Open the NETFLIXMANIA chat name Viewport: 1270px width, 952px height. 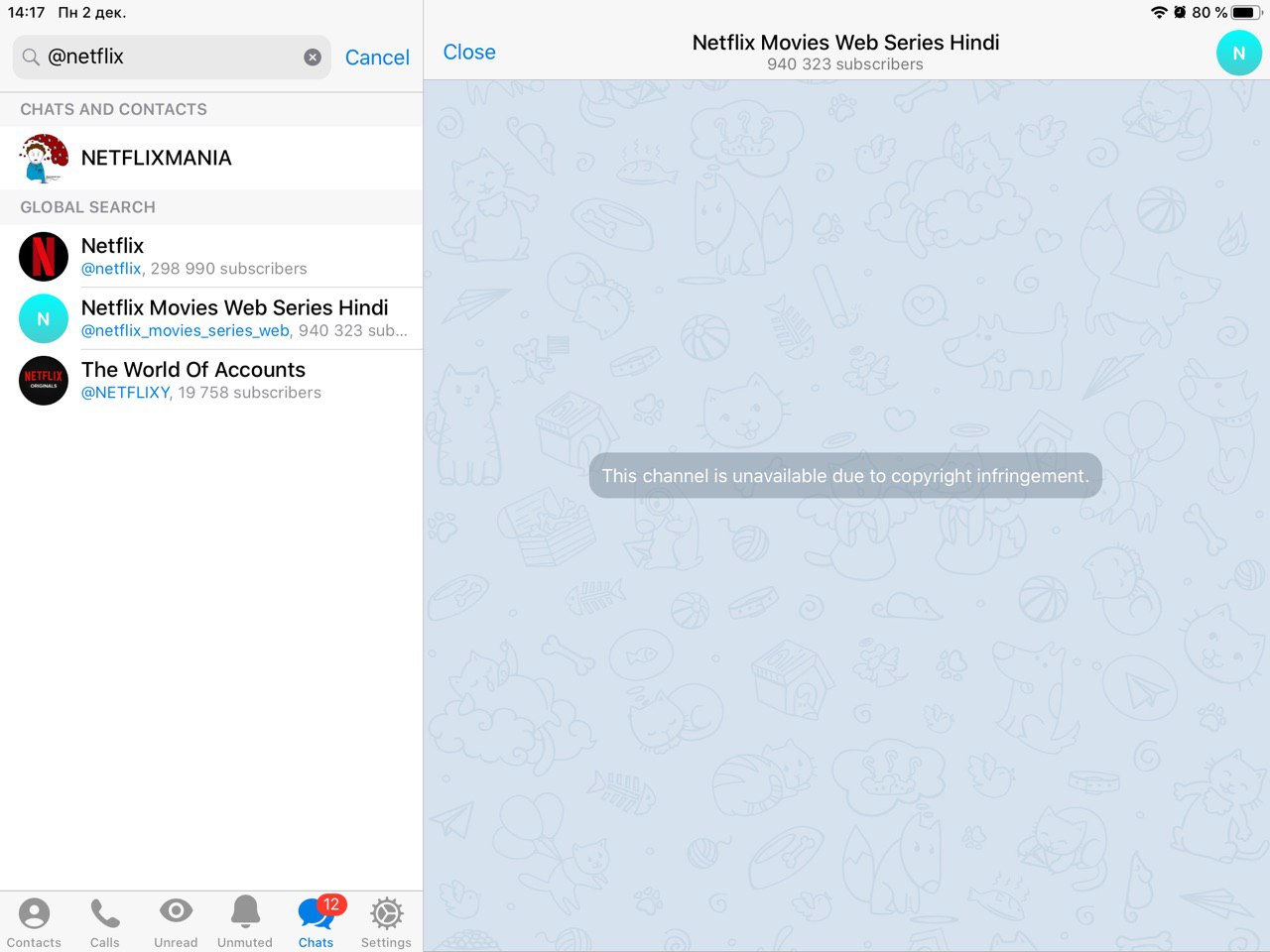157,158
